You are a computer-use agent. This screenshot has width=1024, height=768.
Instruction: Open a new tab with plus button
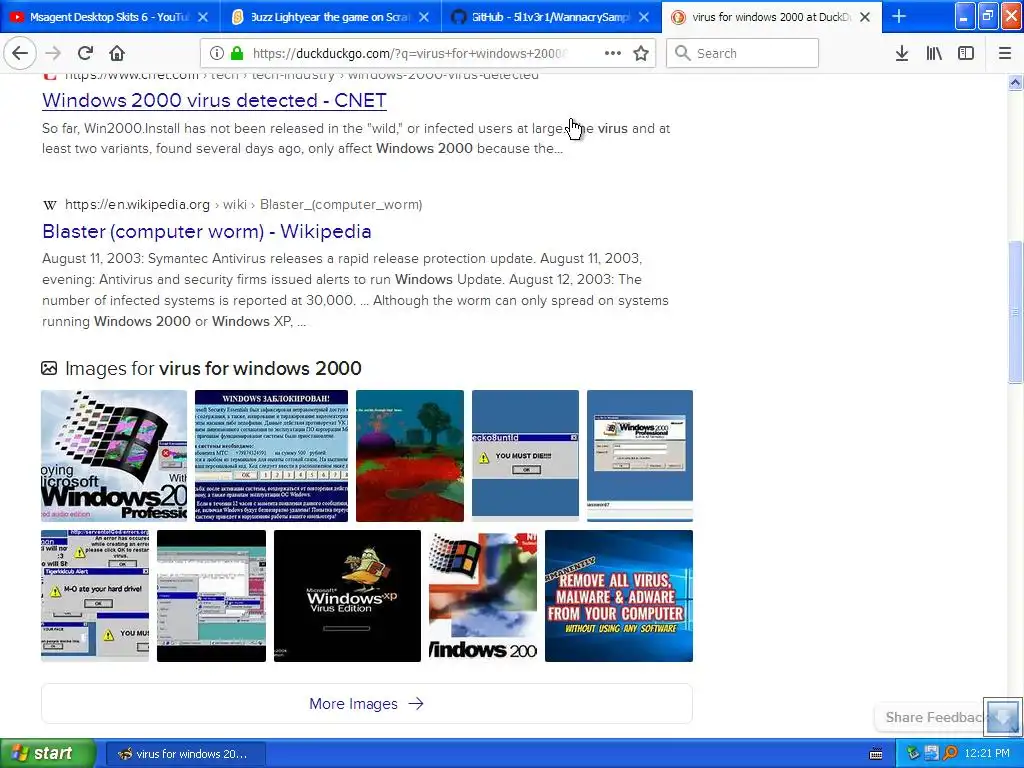click(899, 16)
